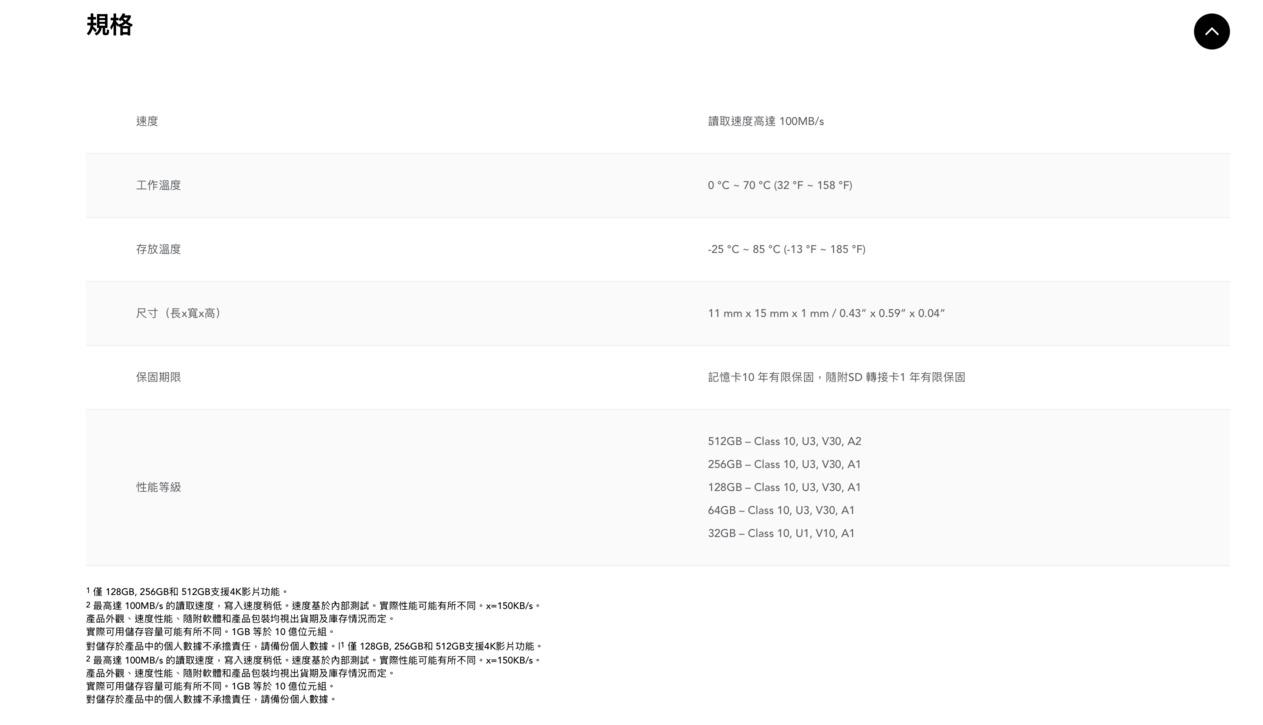This screenshot has width=1263, height=725.
Task: Click the -25 °C ~ 85 °C storage value
Action: tap(786, 249)
